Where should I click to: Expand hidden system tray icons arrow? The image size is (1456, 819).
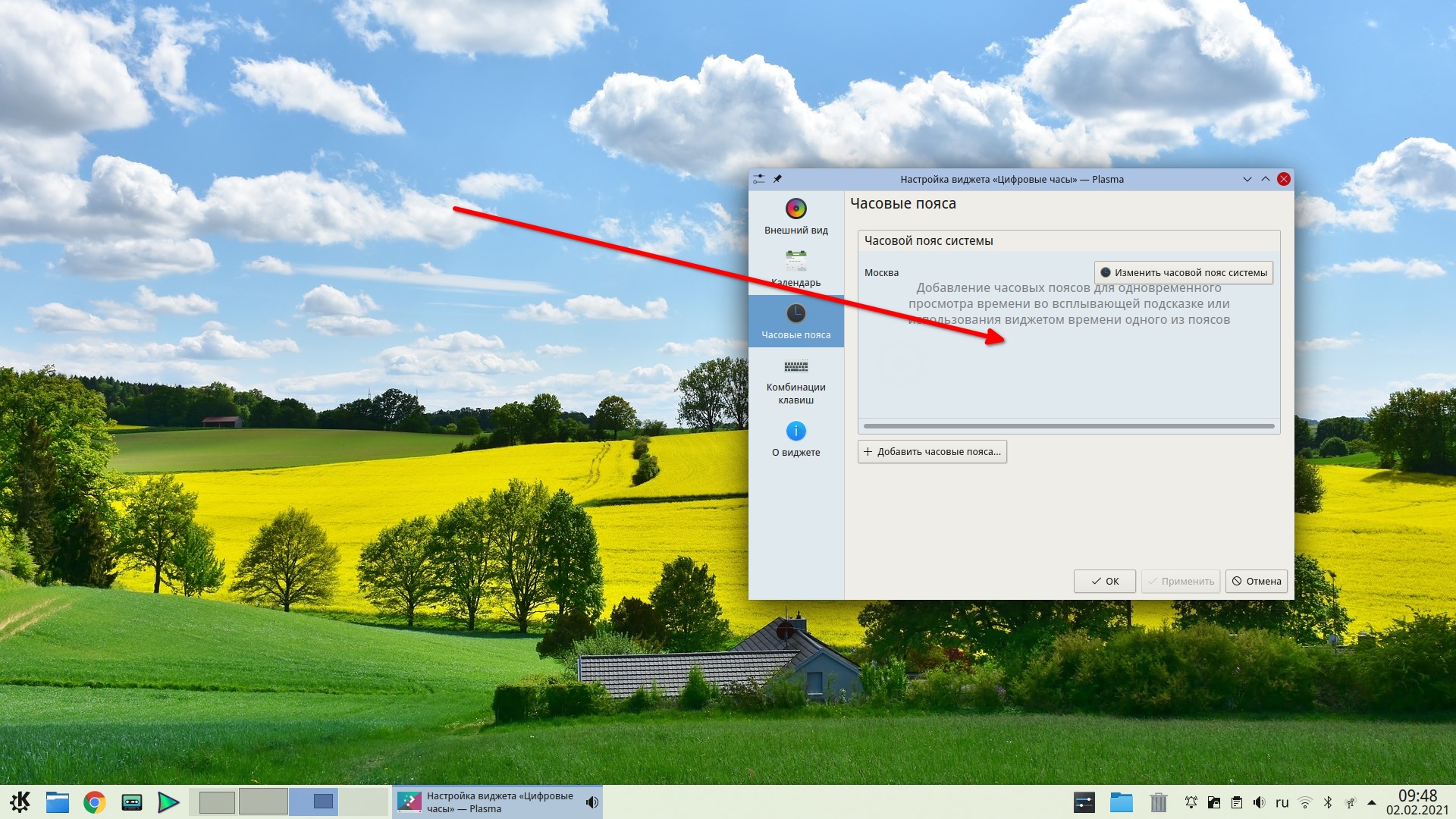(1371, 802)
